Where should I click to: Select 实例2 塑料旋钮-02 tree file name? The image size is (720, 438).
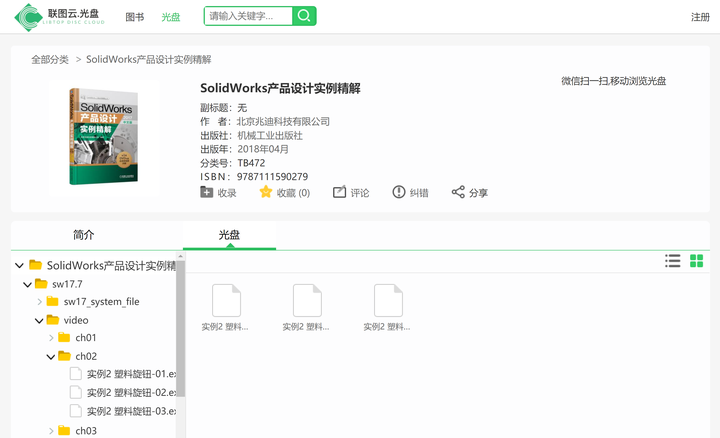click(132, 393)
